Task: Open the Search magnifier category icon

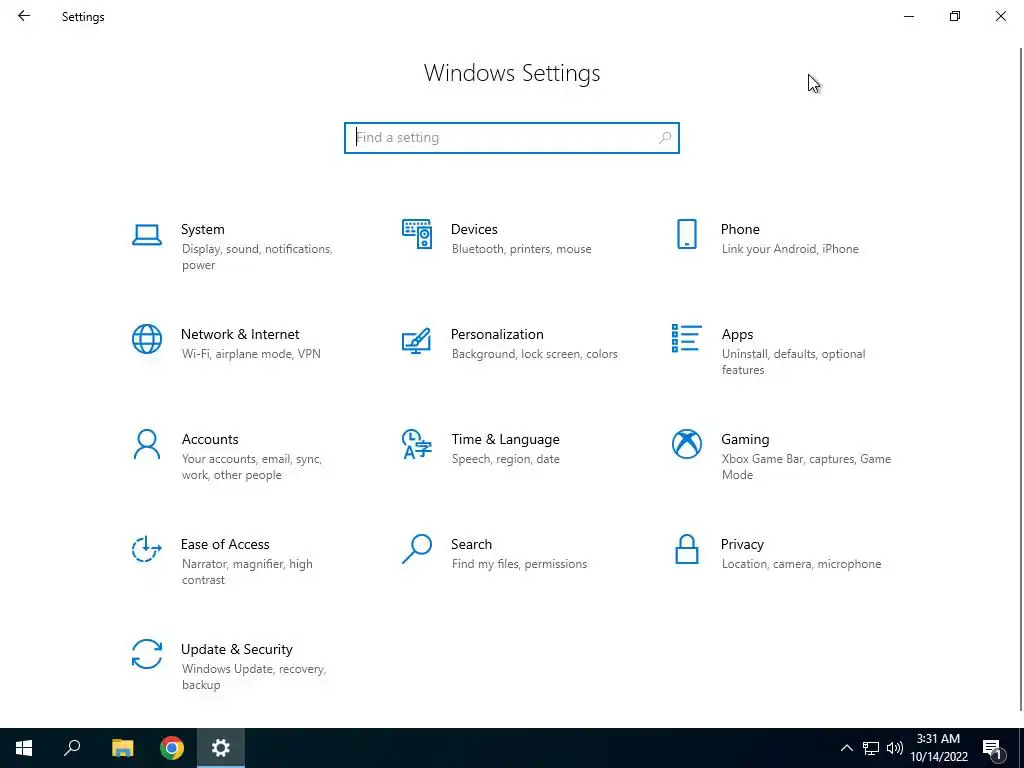Action: [x=417, y=549]
